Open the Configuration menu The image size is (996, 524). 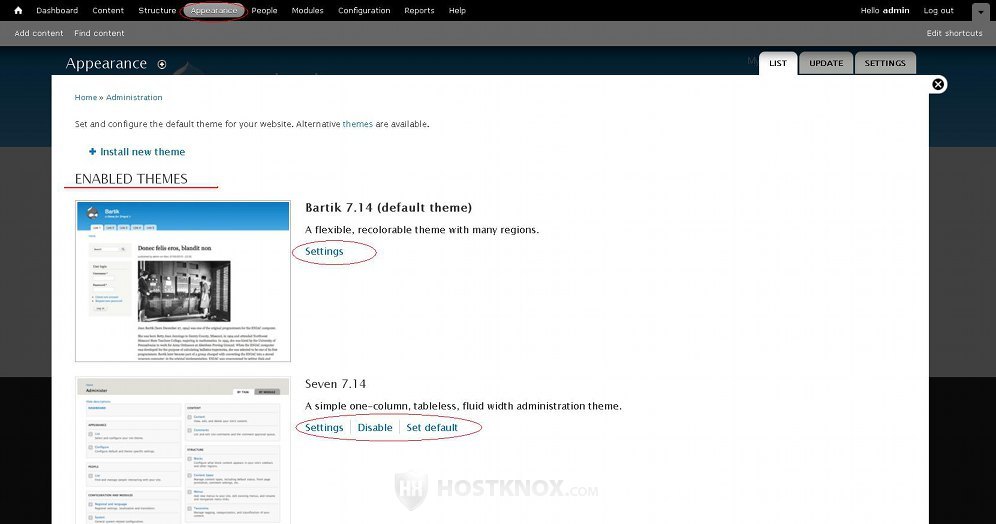click(364, 10)
